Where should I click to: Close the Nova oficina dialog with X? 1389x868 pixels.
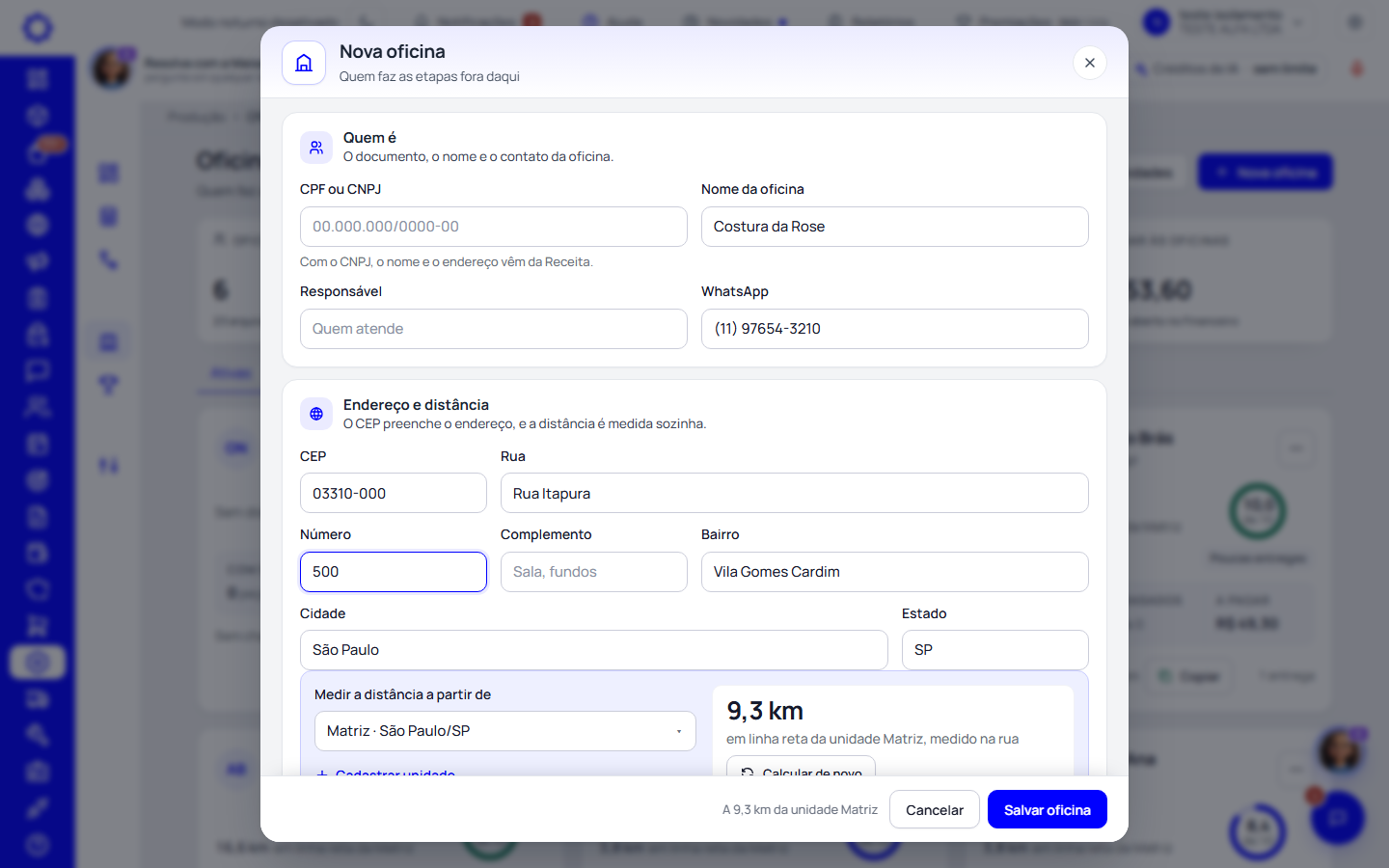1090,63
